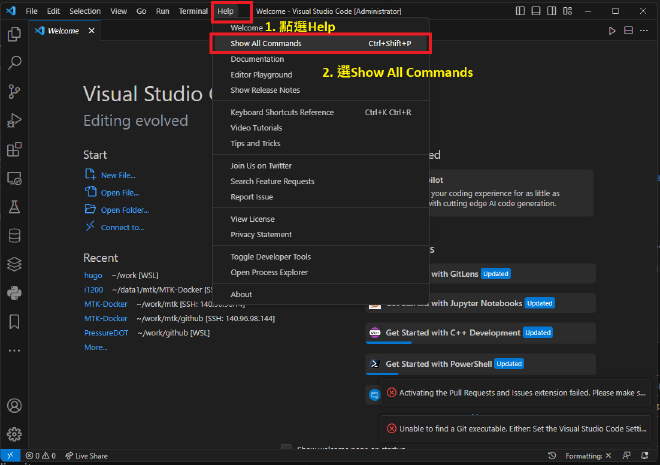
Task: Toggle panel layout icon in title bar
Action: [536, 11]
